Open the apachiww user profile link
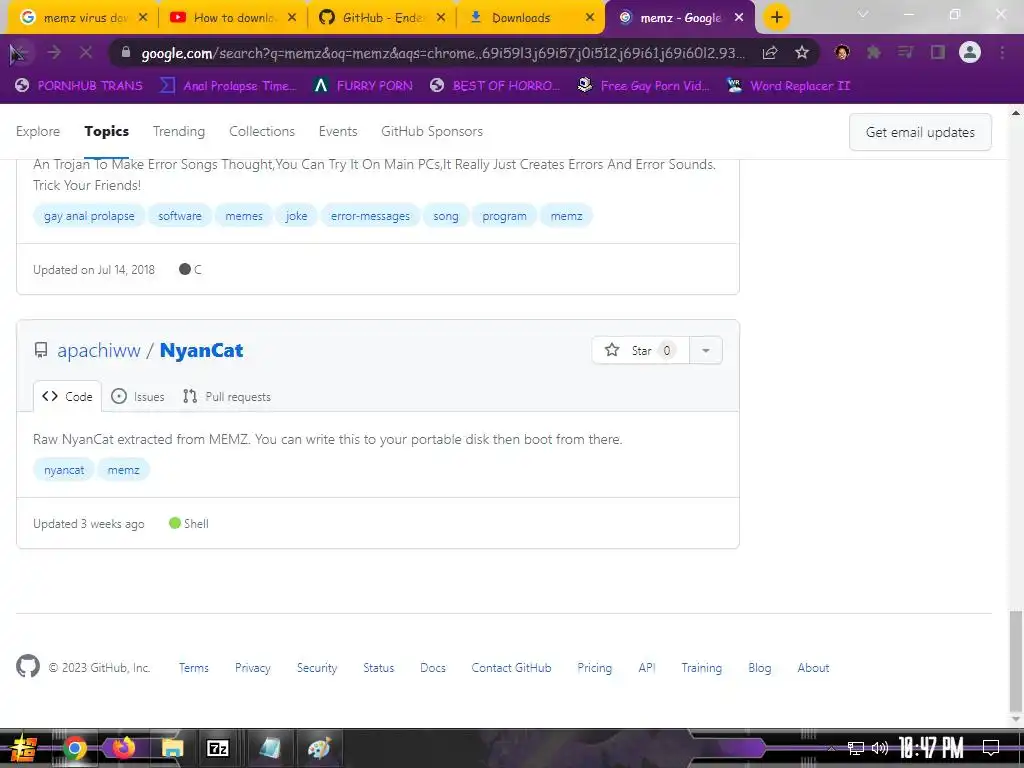1024x768 pixels. click(99, 351)
